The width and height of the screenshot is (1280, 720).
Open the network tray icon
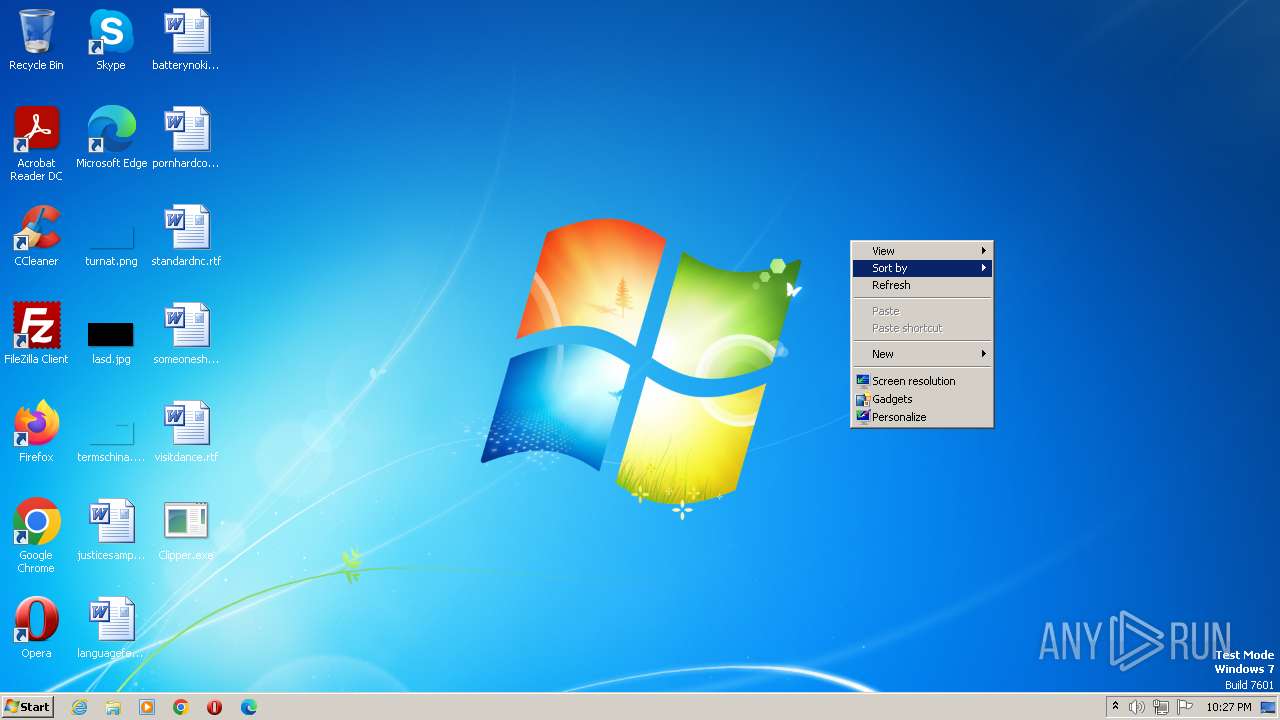click(1161, 707)
